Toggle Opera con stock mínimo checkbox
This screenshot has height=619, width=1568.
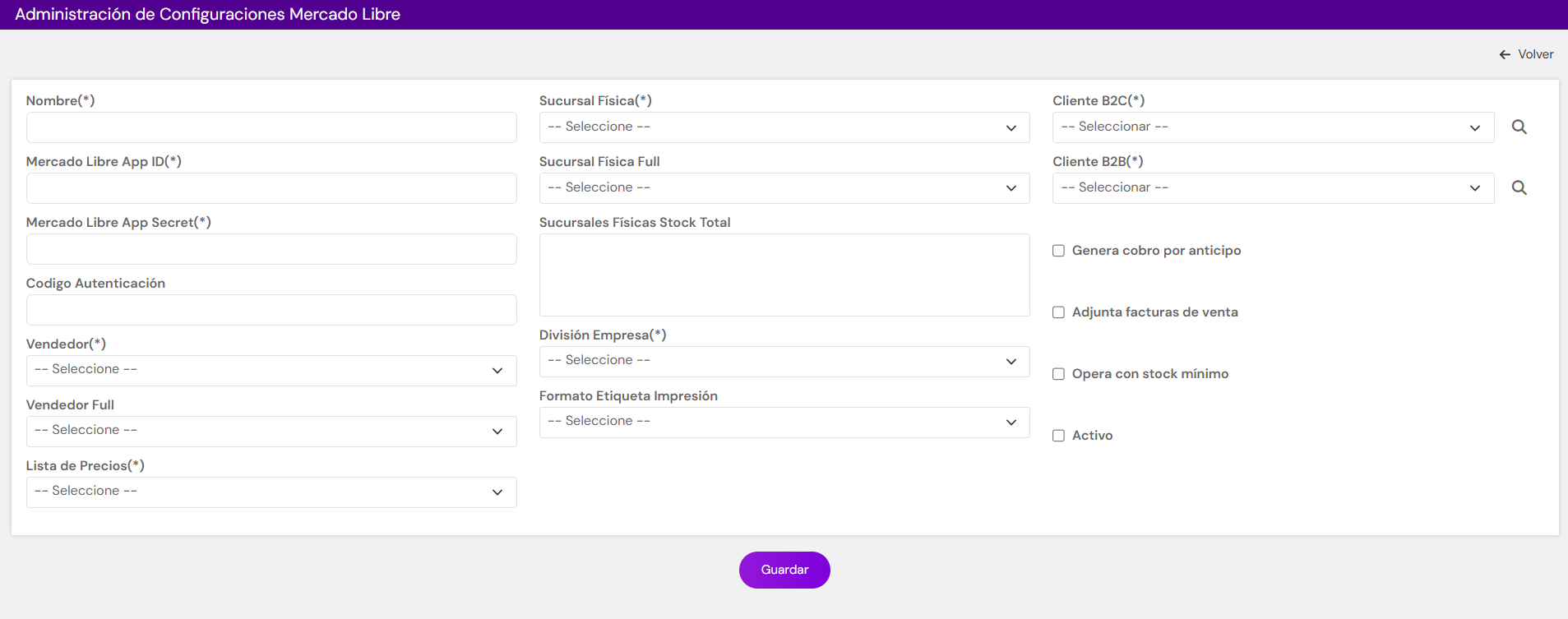pyautogui.click(x=1058, y=374)
